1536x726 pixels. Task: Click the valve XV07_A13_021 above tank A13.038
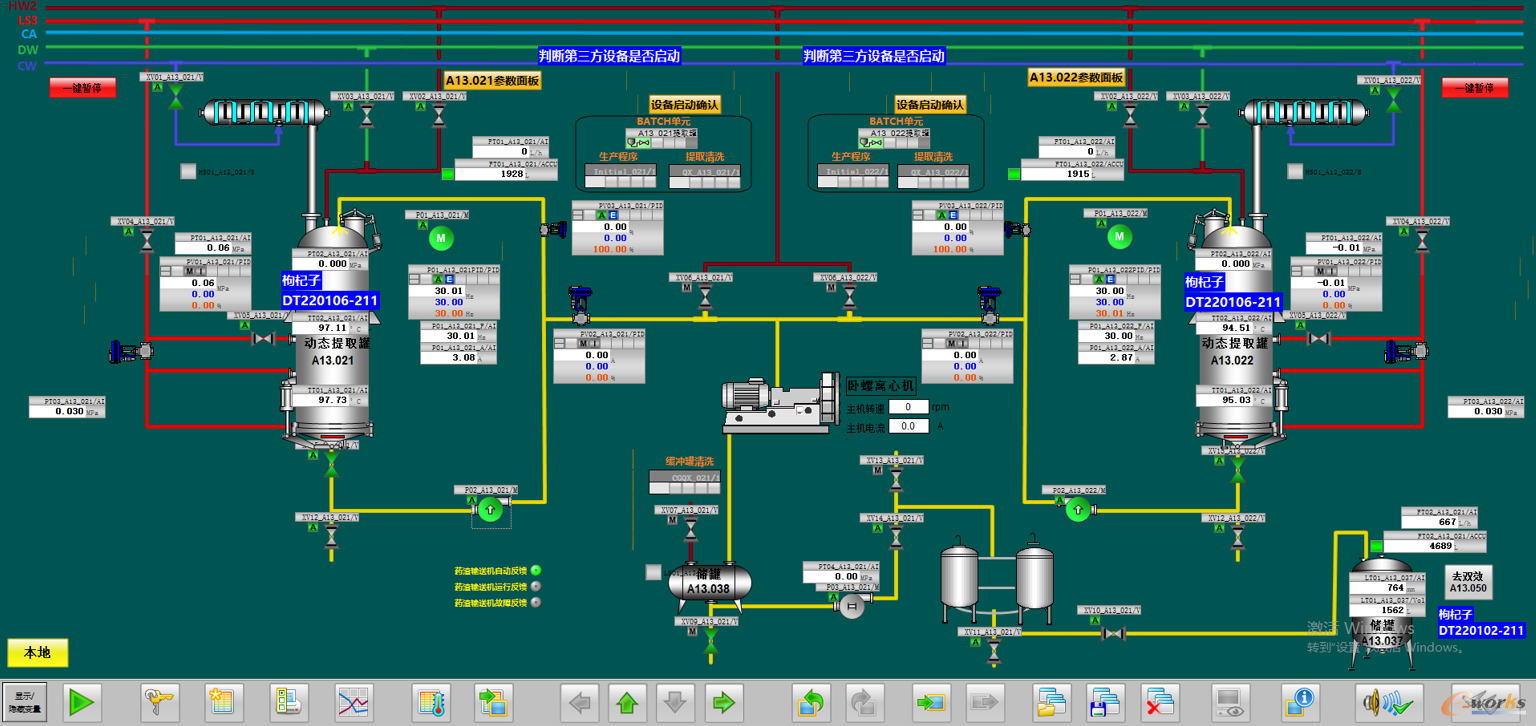tap(688, 531)
